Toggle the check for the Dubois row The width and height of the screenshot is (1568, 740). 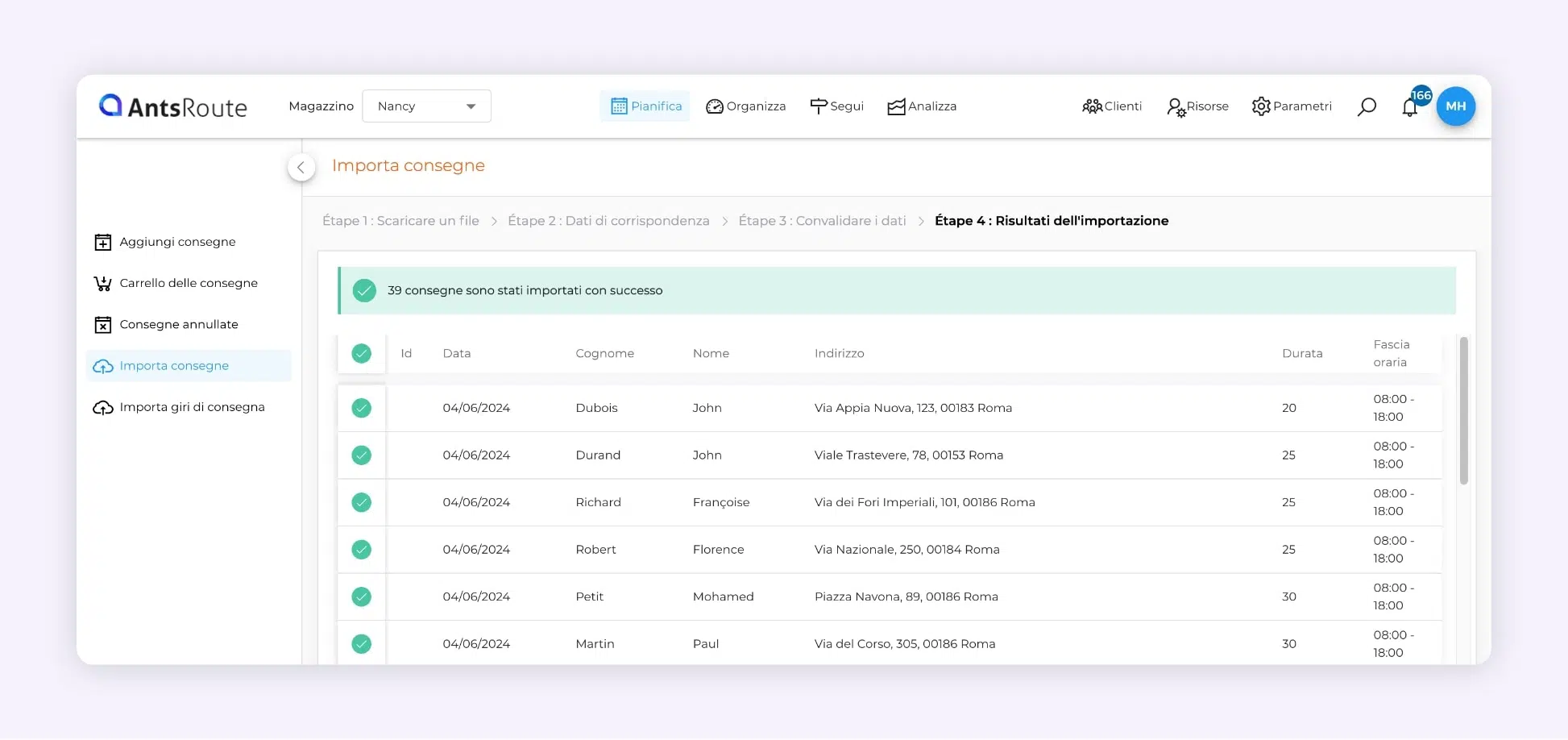(x=362, y=409)
